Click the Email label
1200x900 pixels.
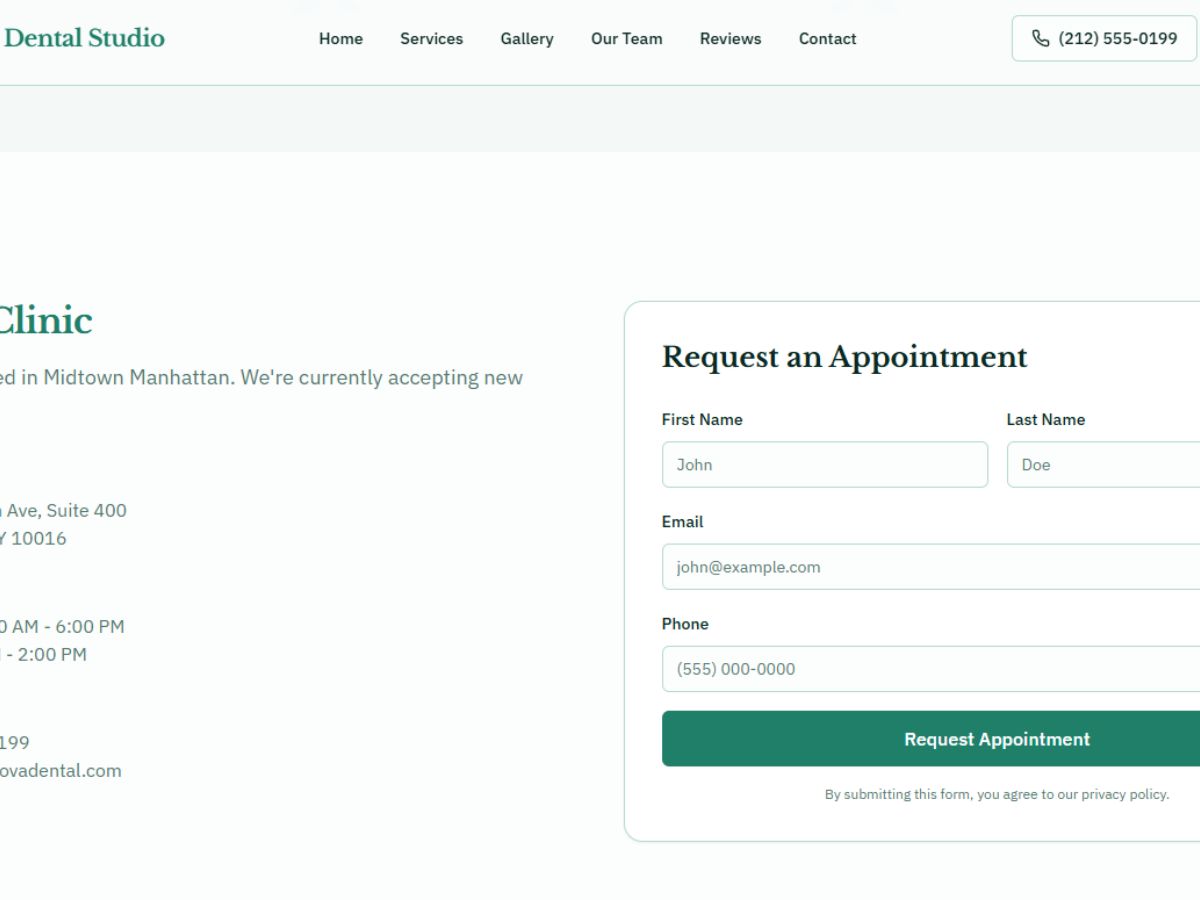683,522
